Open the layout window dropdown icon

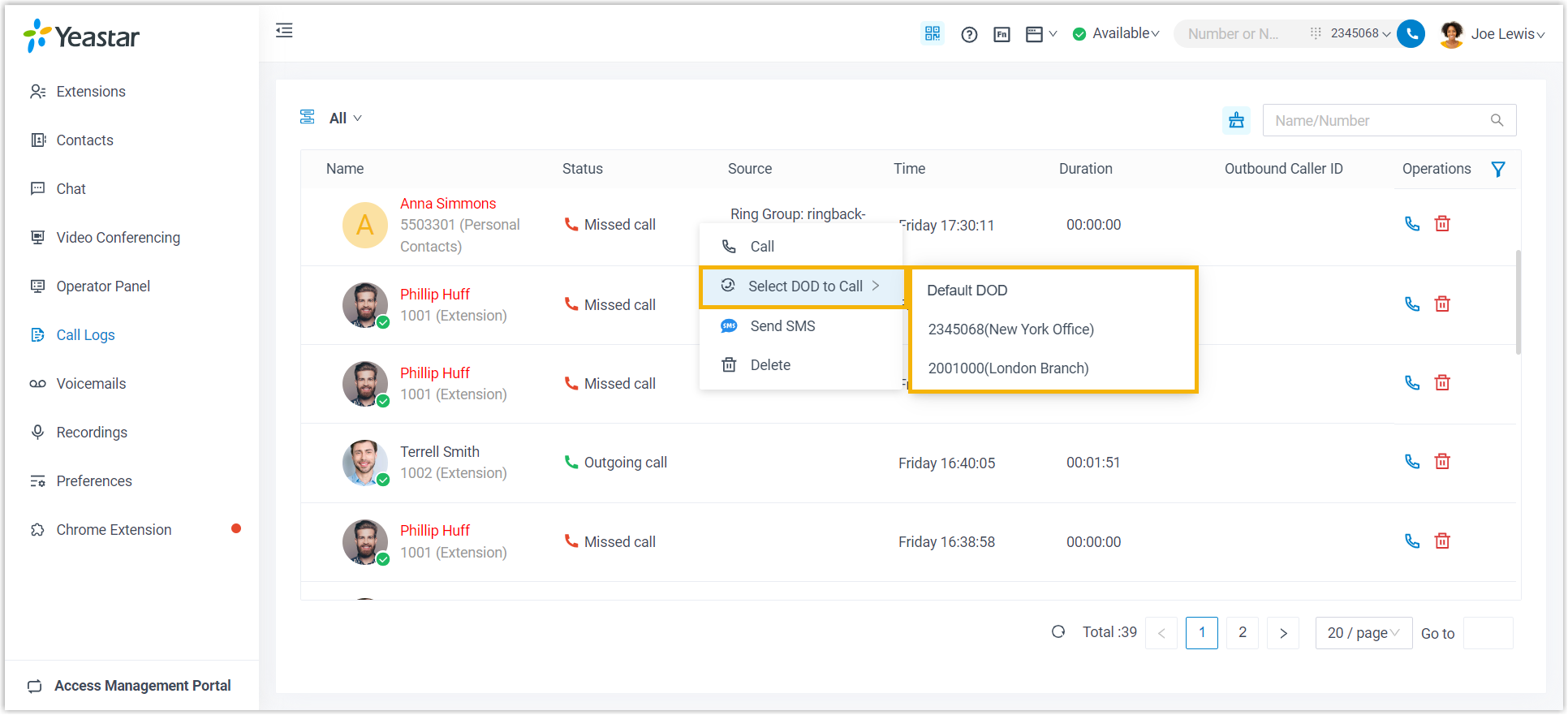pyautogui.click(x=1041, y=34)
